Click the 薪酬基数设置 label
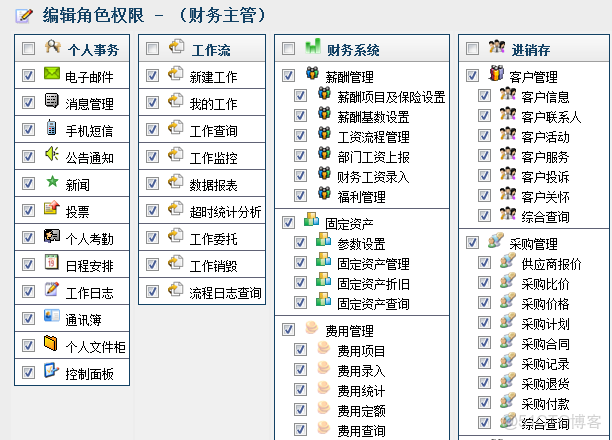This screenshot has width=612, height=440. click(374, 117)
